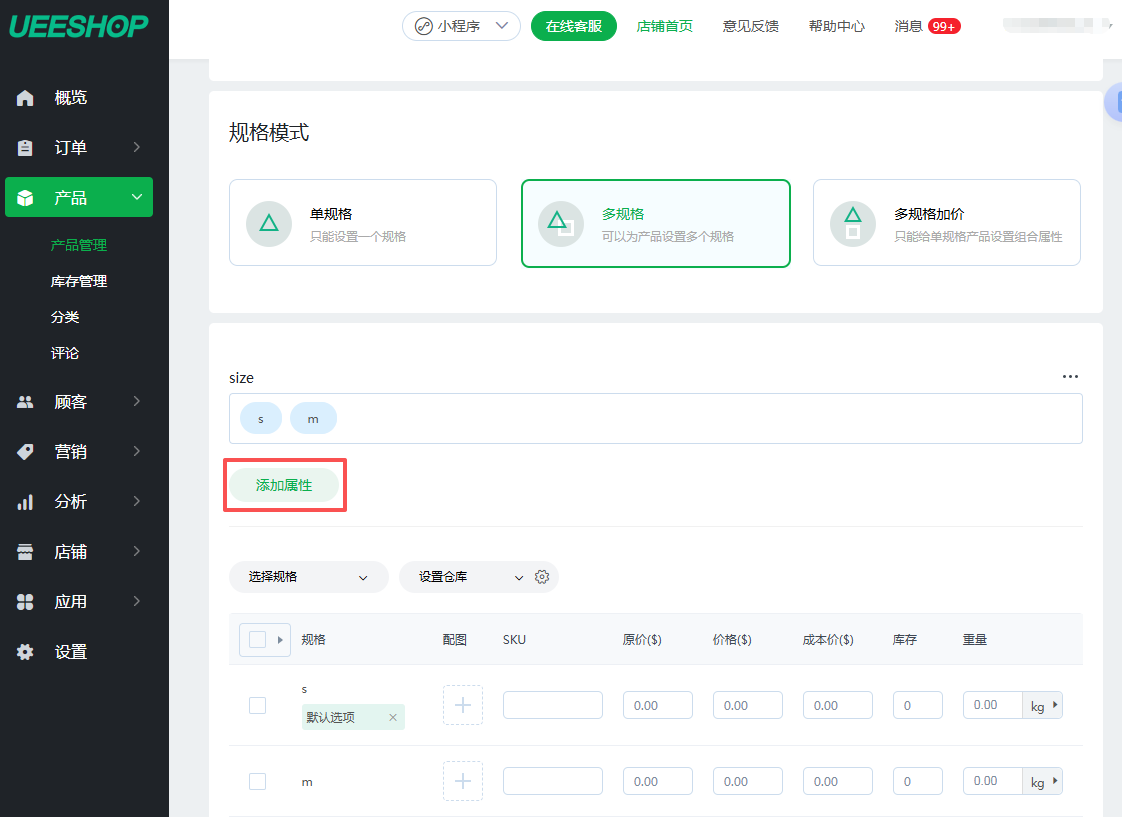Screen dimensions: 1122x817
Task: Click the SKU input field for row s
Action: tap(552, 705)
